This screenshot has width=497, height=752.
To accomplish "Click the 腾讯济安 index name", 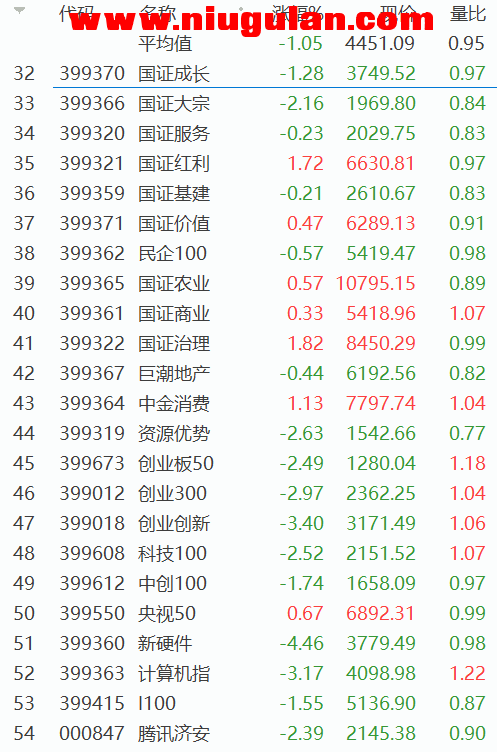I will click(174, 734).
